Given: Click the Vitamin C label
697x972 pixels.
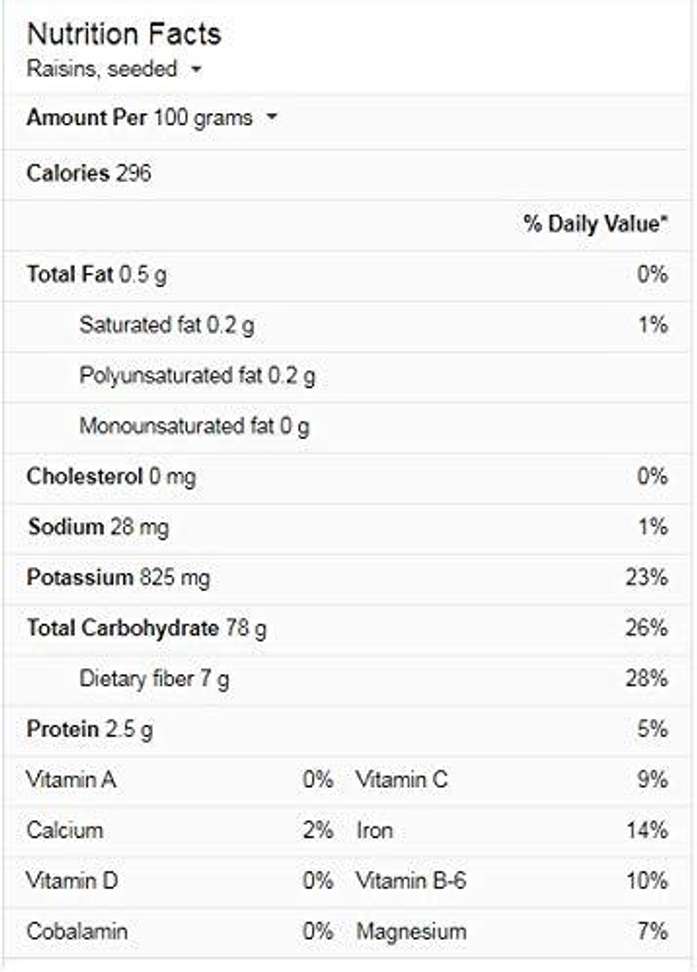Looking at the screenshot, I should tap(402, 780).
